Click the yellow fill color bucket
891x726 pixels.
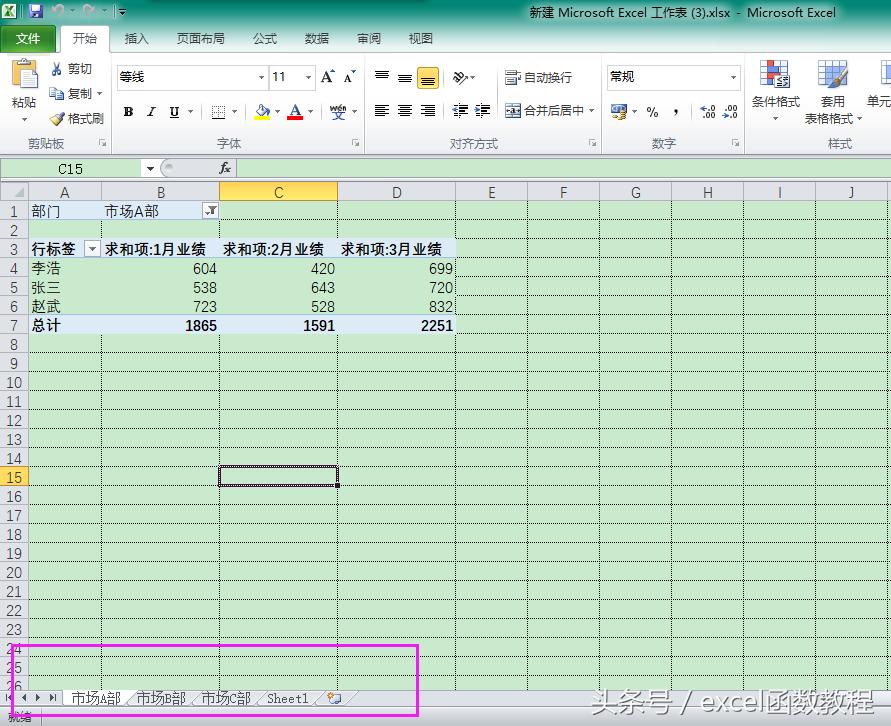tap(262, 112)
